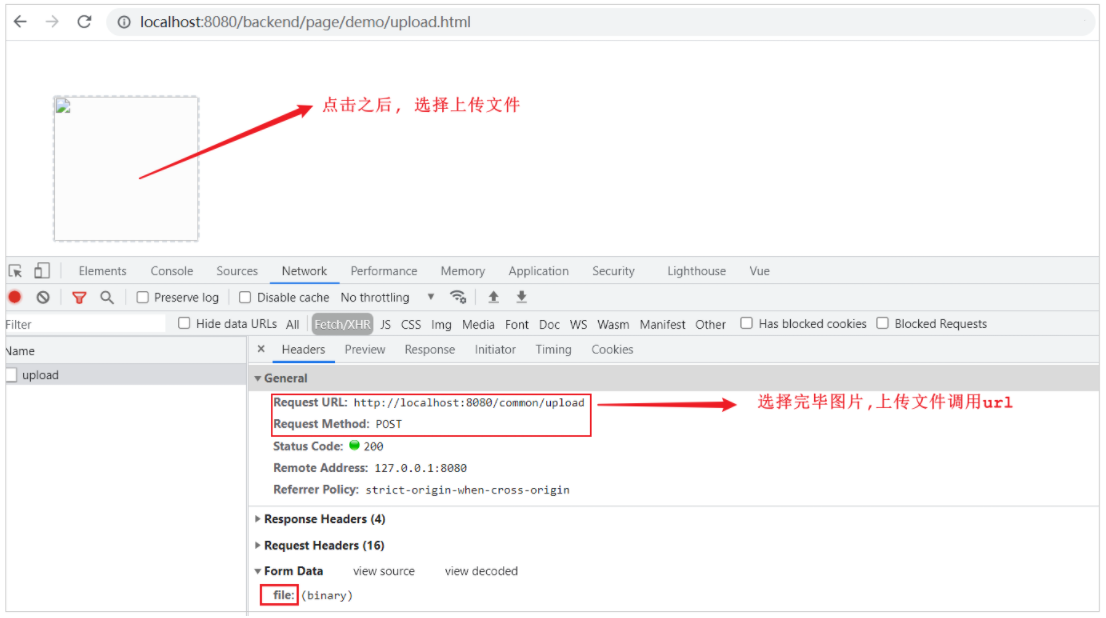
Task: Enable the Preserve log checkbox
Action: coord(142,297)
